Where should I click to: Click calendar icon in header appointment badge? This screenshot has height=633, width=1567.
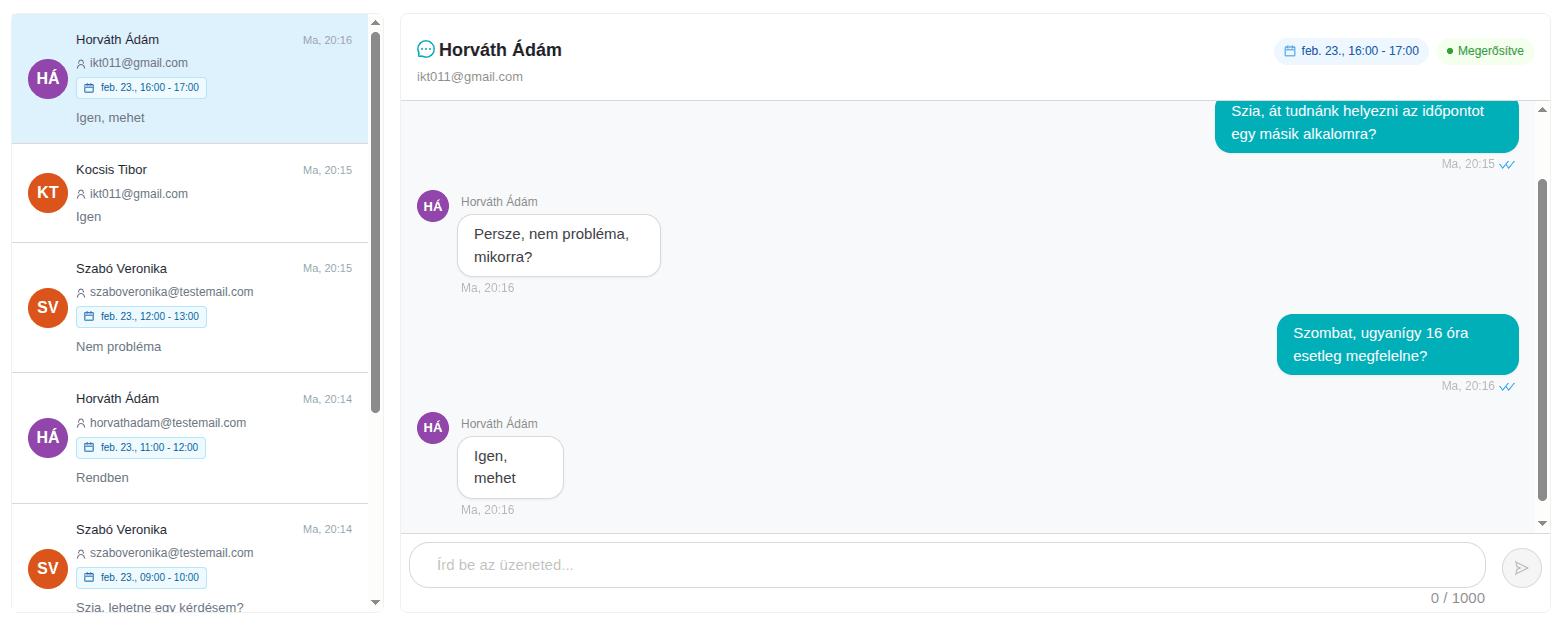(1290, 51)
